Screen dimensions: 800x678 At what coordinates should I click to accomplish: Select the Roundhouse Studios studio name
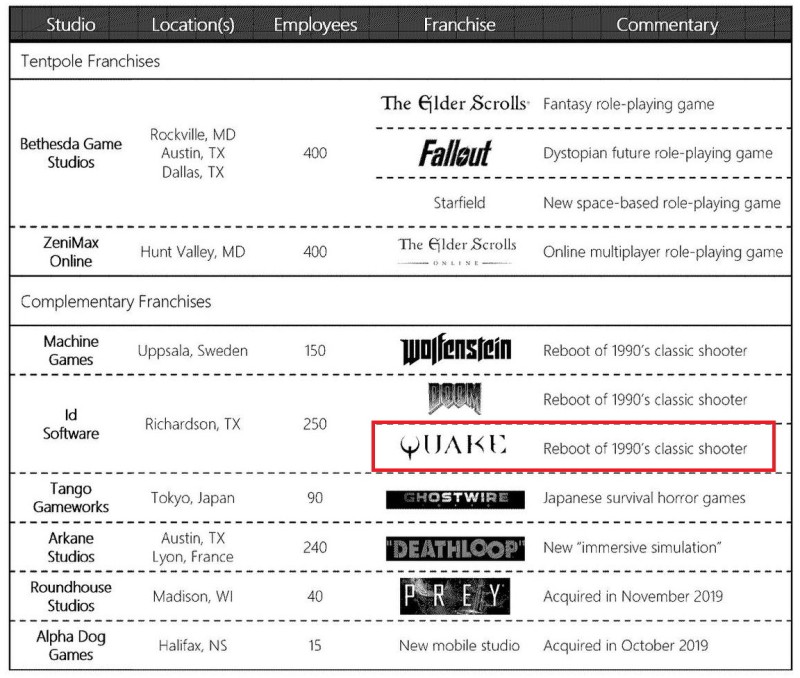pos(71,596)
